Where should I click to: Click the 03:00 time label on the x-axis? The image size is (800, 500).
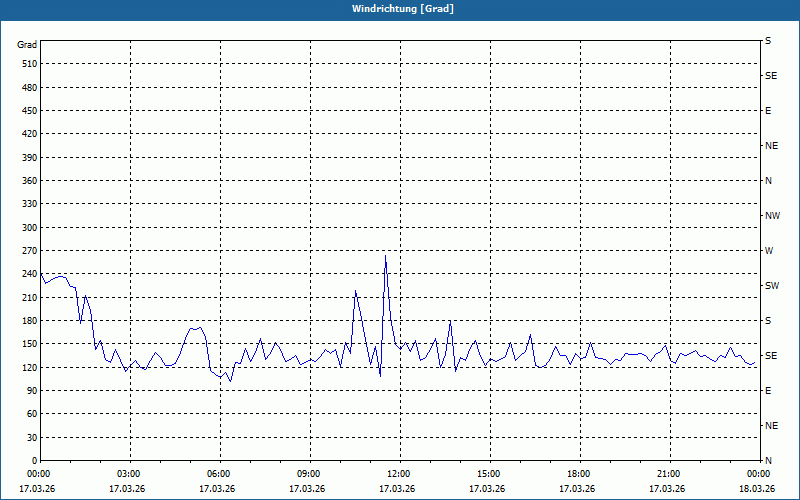pos(129,474)
